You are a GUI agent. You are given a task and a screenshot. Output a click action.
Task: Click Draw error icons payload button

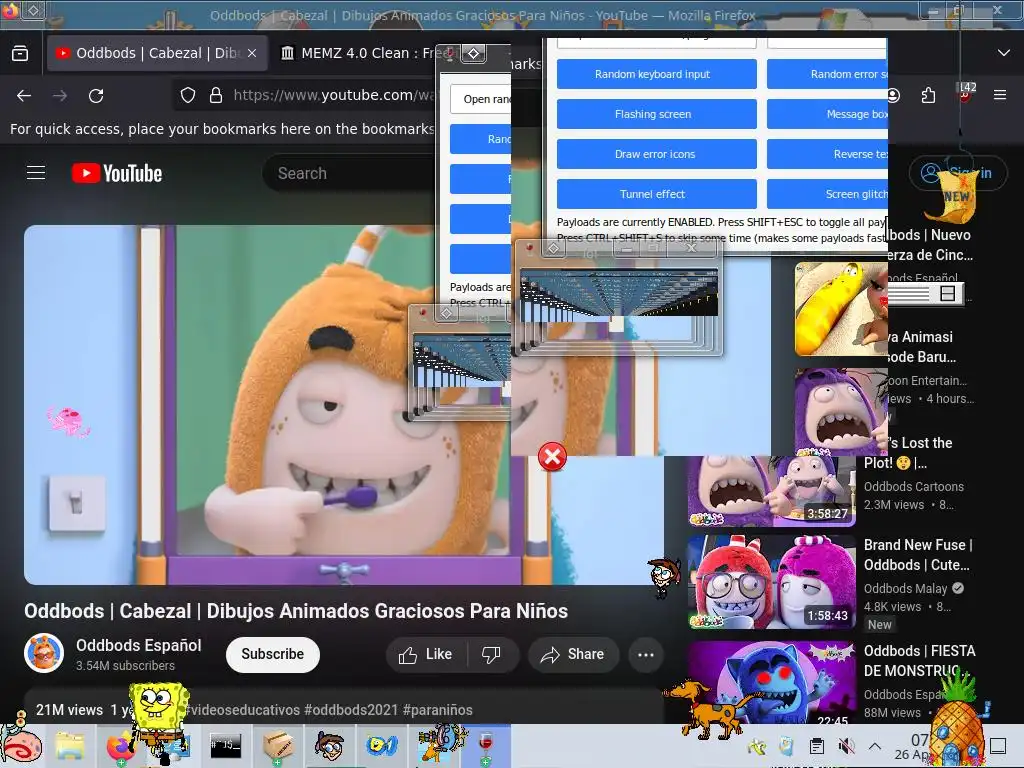coord(656,154)
